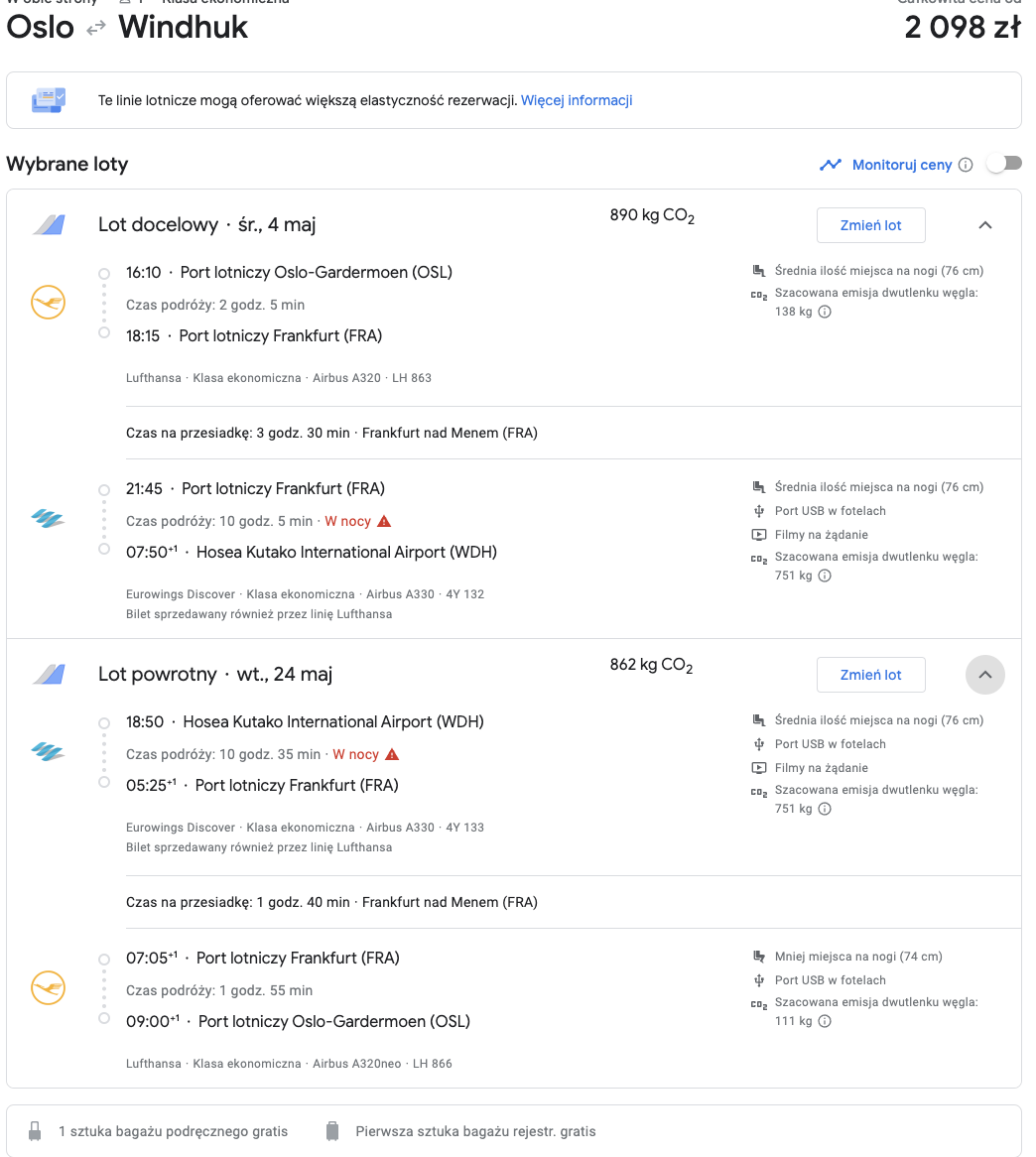The height and width of the screenshot is (1157, 1036).
Task: Click Zmień lot for return flight
Action: [x=870, y=675]
